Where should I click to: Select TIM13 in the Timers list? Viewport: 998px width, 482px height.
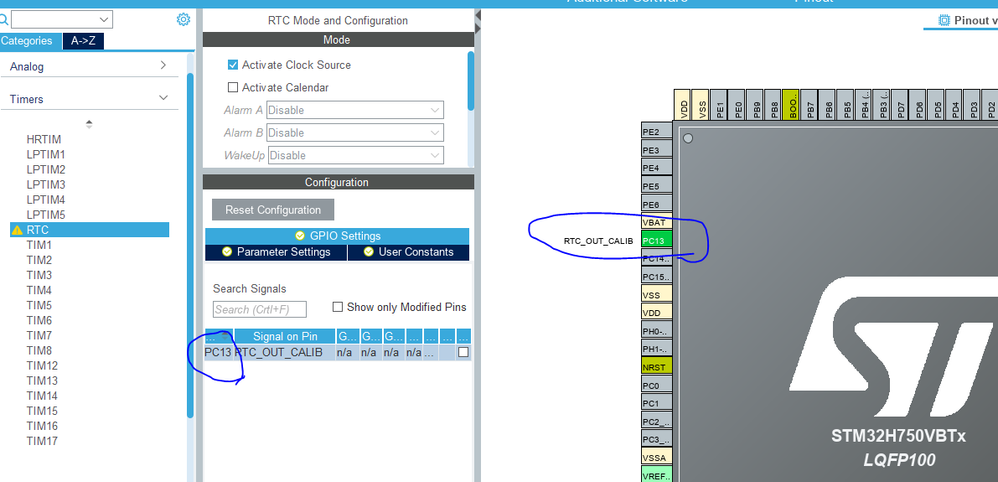point(42,381)
